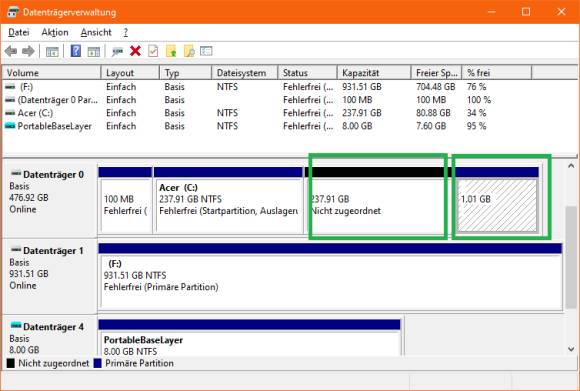Click the Back arrow toolbar icon
Viewport: 580px width, 391px height.
[x=11, y=51]
